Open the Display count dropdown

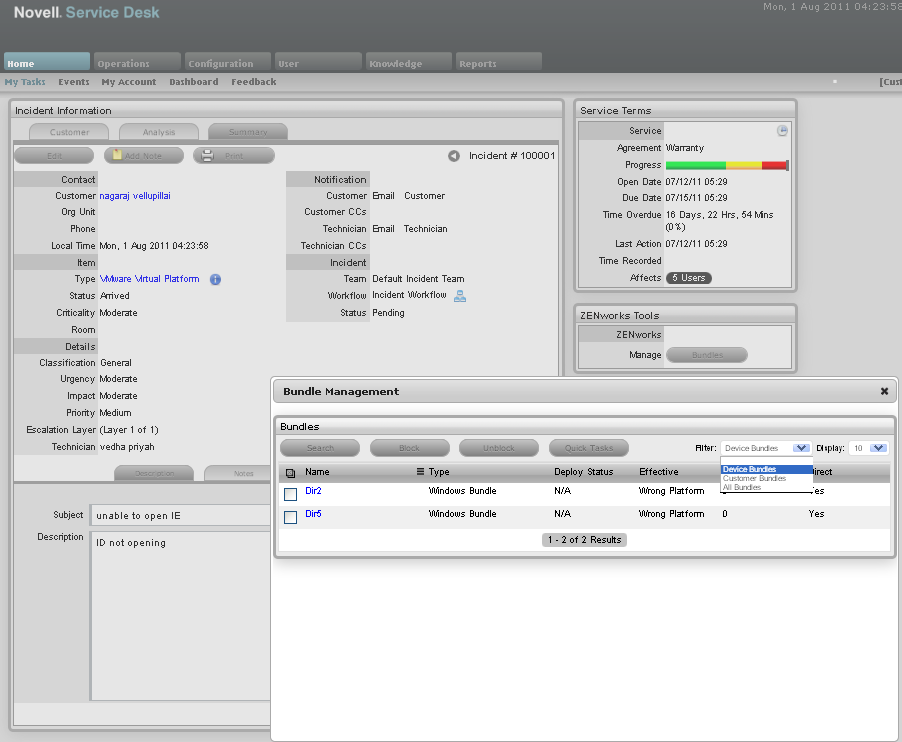[877, 449]
